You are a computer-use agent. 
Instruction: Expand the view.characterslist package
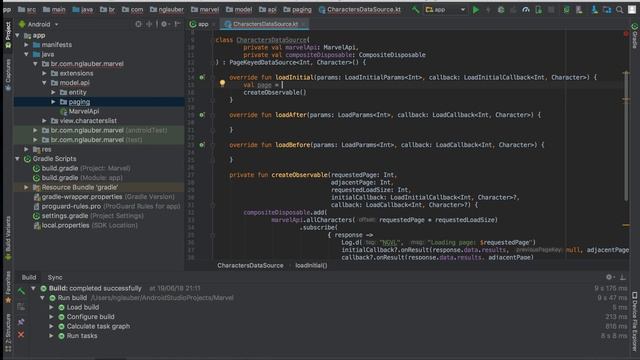pos(44,121)
